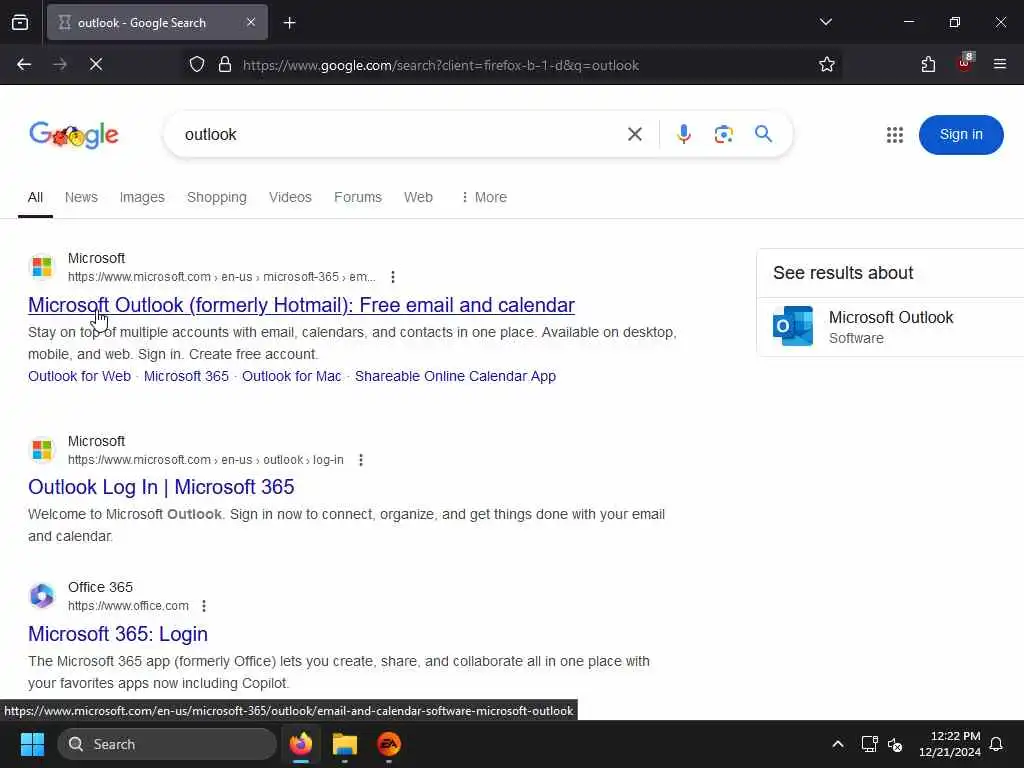
Task: Click the Firefox address bar URL
Action: coord(441,65)
